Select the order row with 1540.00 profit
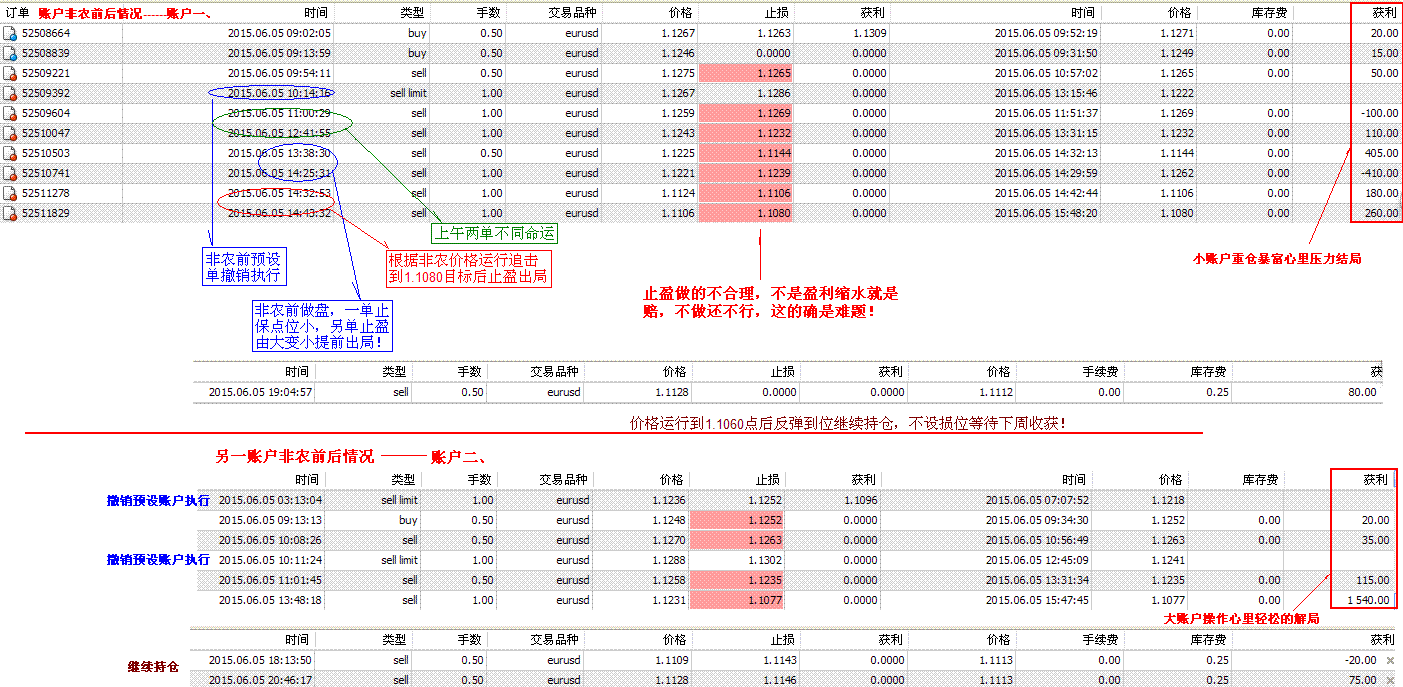1403x687 pixels. tap(700, 600)
